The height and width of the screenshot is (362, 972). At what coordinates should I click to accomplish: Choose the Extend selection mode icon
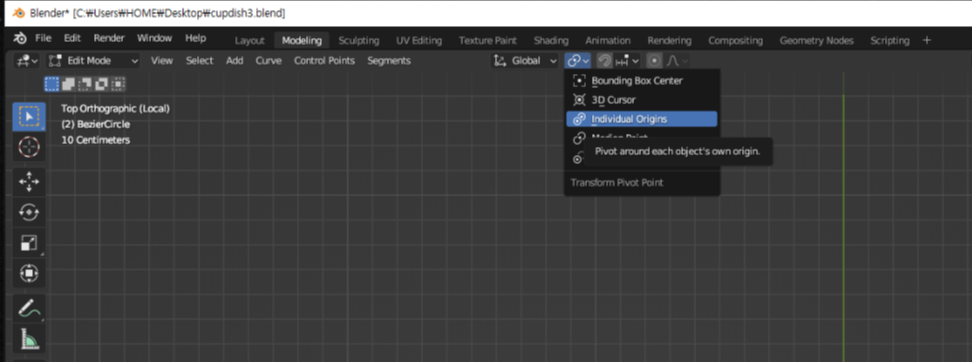[69, 84]
